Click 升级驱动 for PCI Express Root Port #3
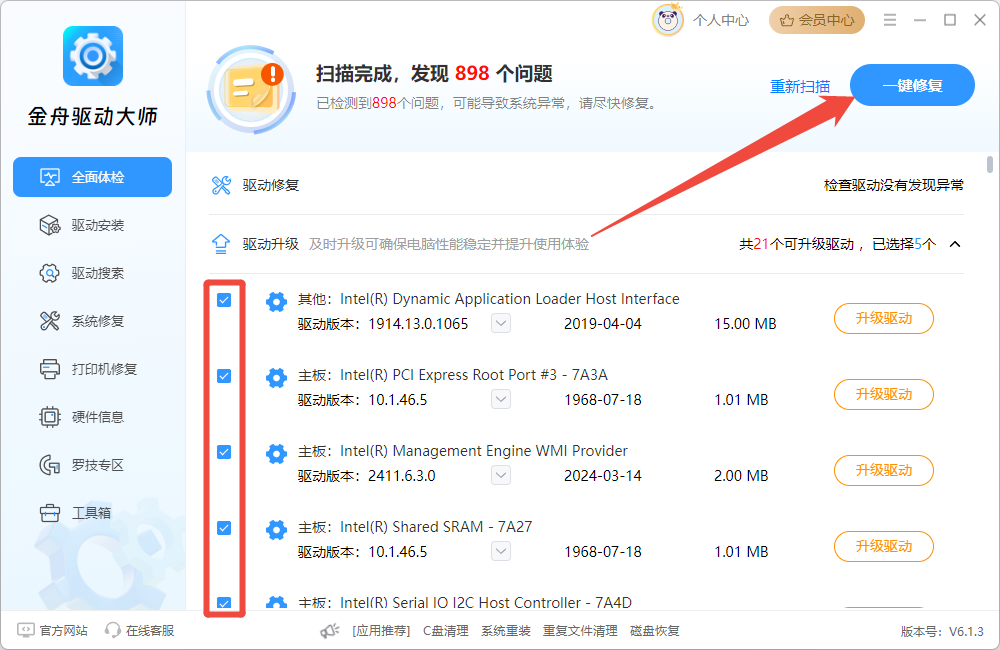This screenshot has height=650, width=1000. click(x=883, y=394)
